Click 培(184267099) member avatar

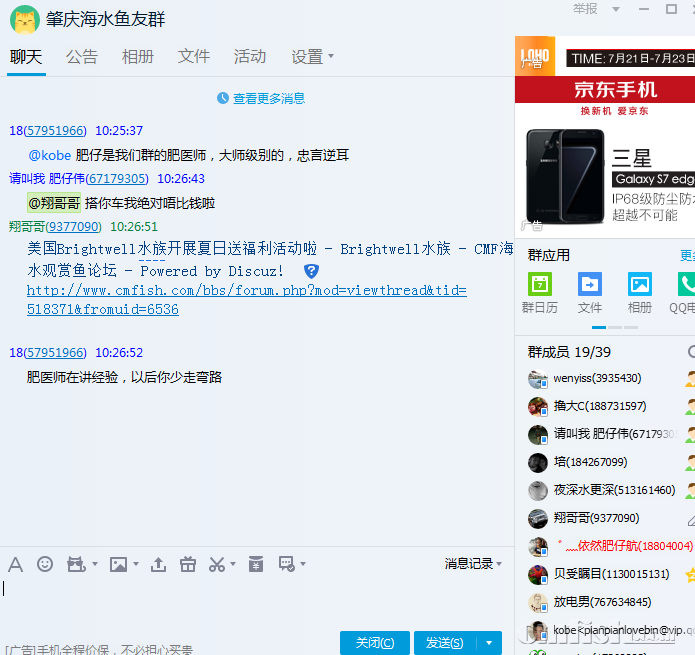tap(538, 463)
